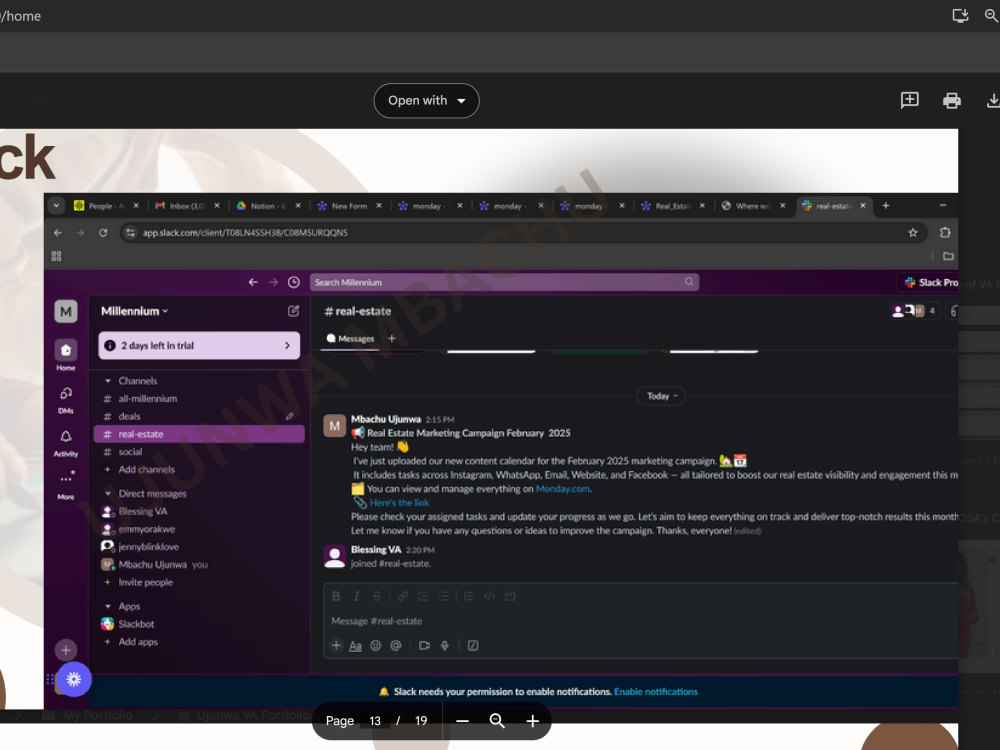Open Slackbot app
The image size is (1000, 750).
pyautogui.click(x=136, y=624)
